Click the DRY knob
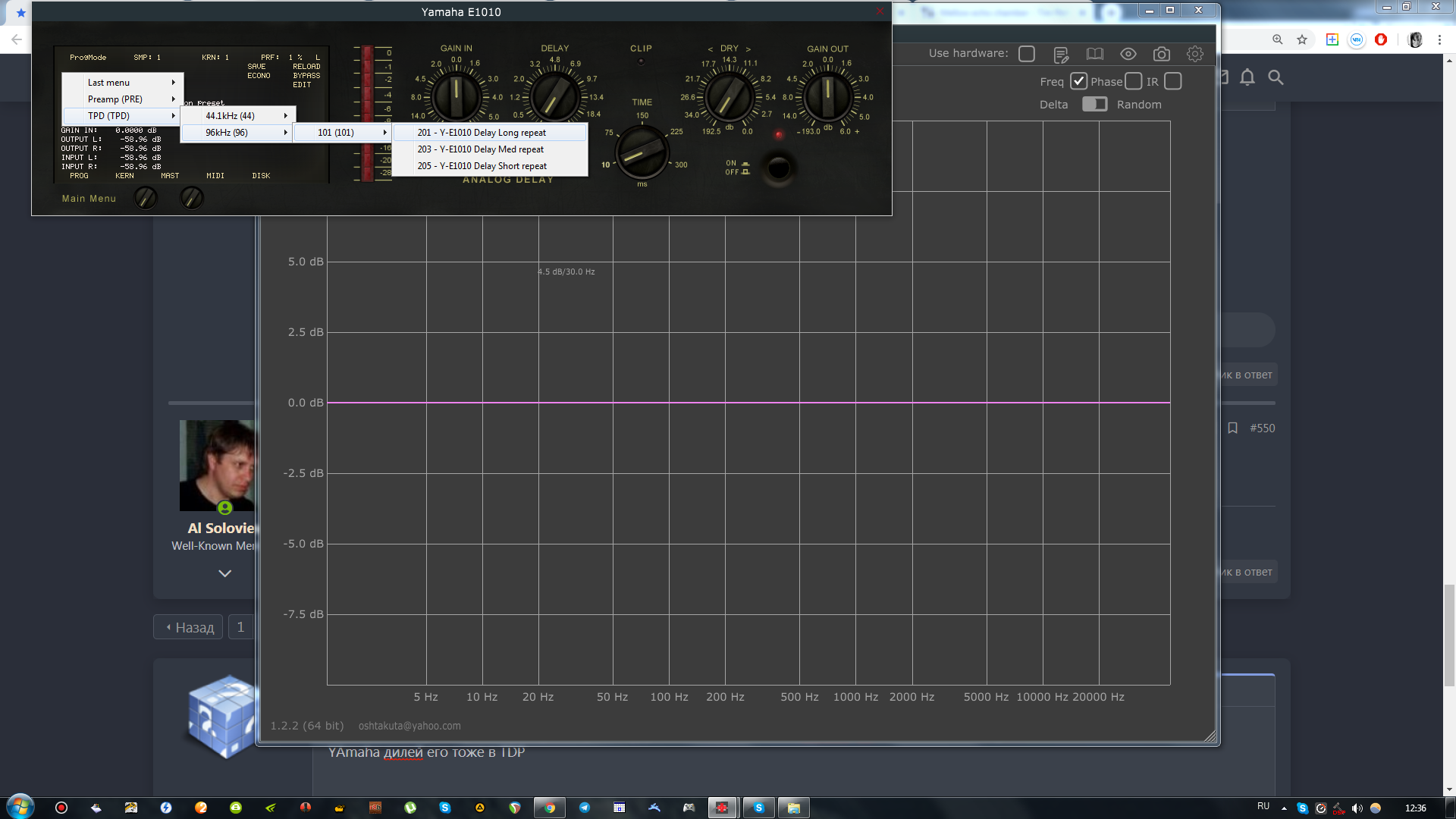 click(729, 96)
